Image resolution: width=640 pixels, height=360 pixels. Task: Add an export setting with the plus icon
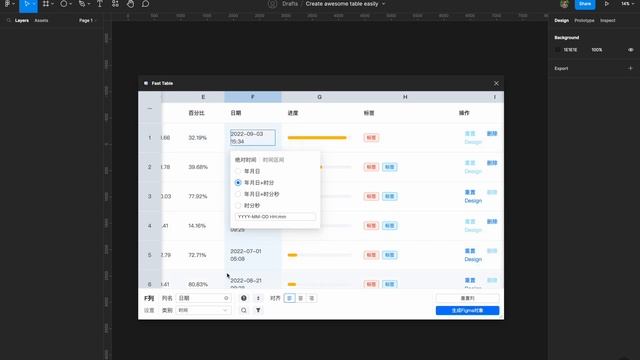[630, 68]
